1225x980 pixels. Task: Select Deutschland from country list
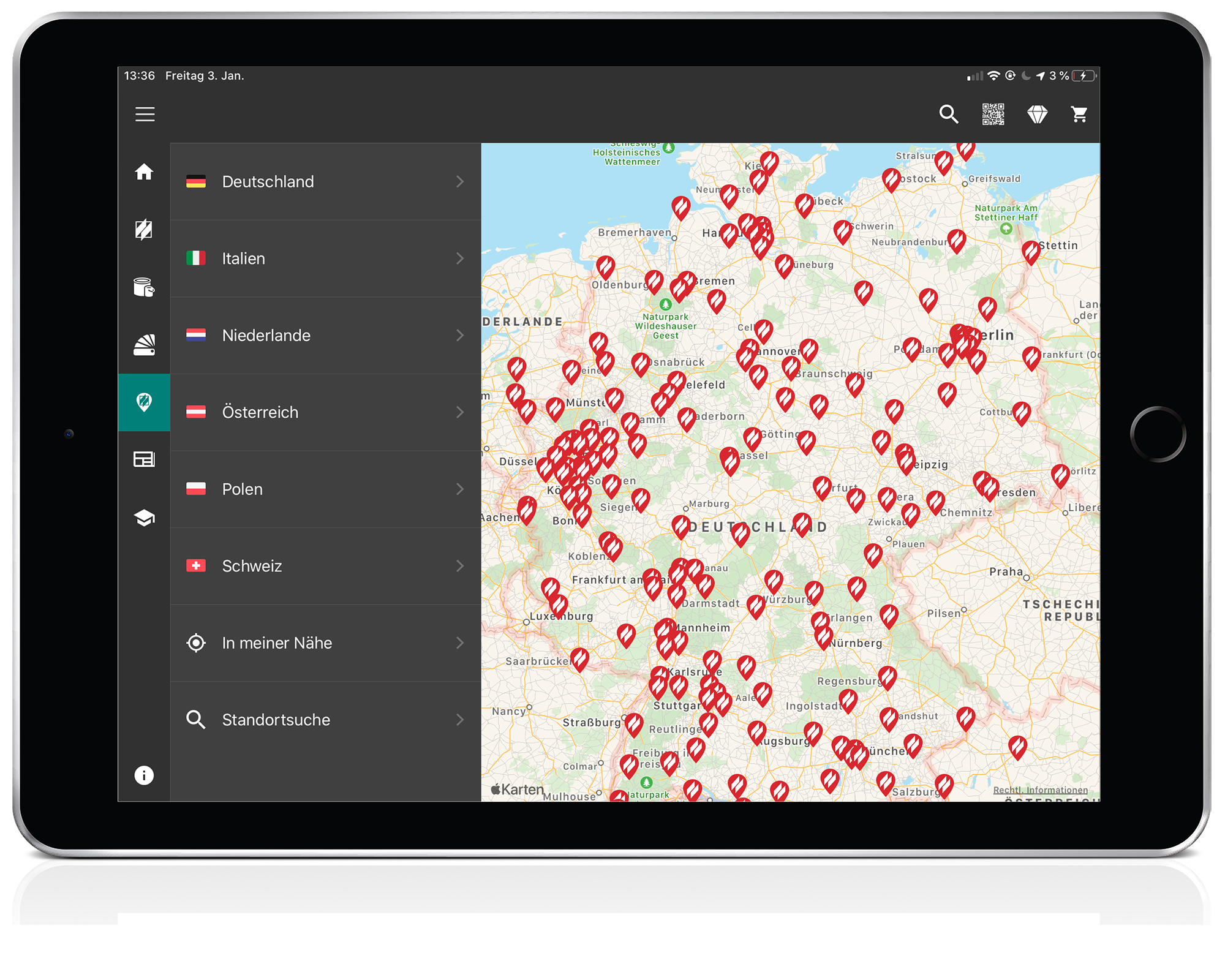(325, 182)
